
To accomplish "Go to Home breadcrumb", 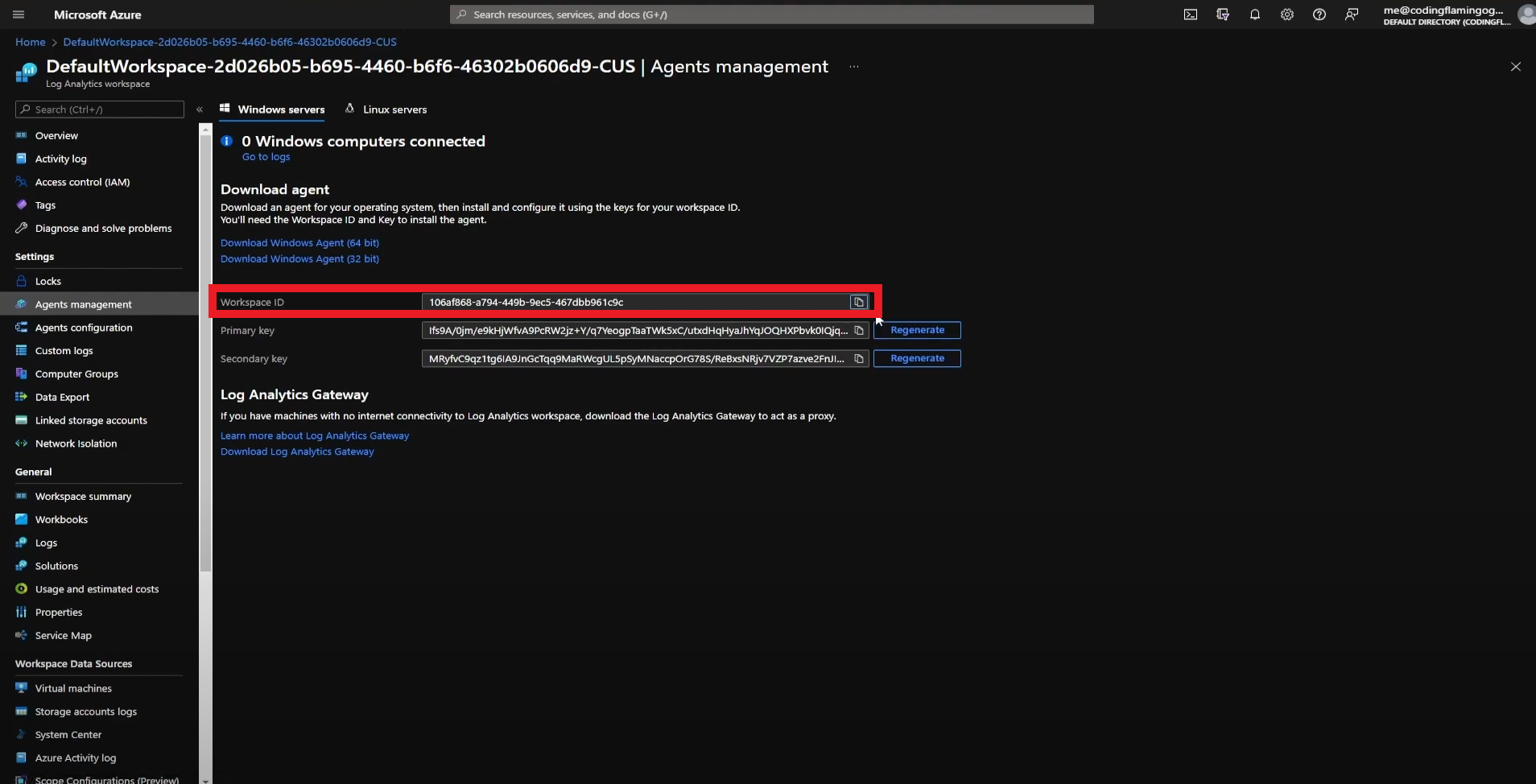I will [x=31, y=42].
